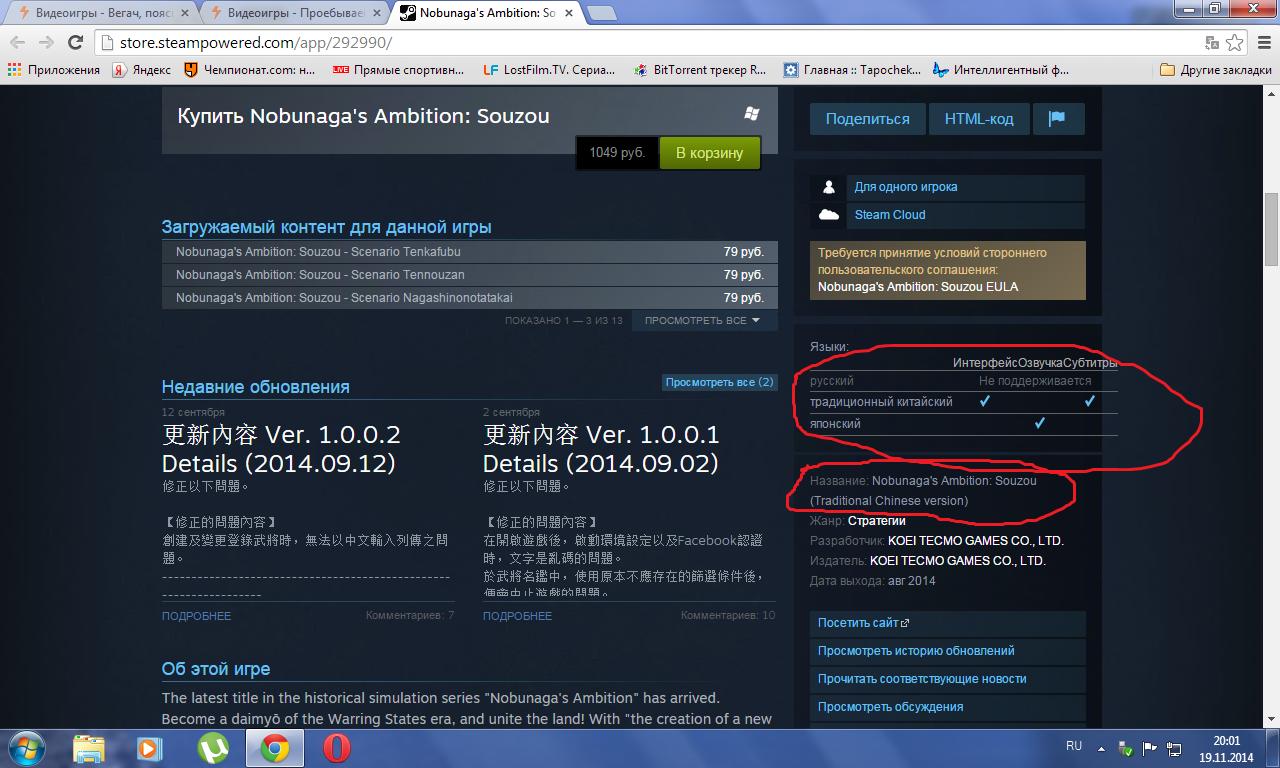1280x768 pixels.
Task: Open uTorrent from the taskbar
Action: tap(212, 748)
